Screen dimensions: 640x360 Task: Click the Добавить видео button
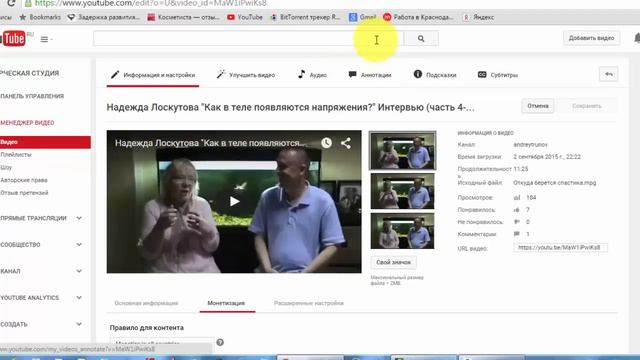[x=591, y=38]
